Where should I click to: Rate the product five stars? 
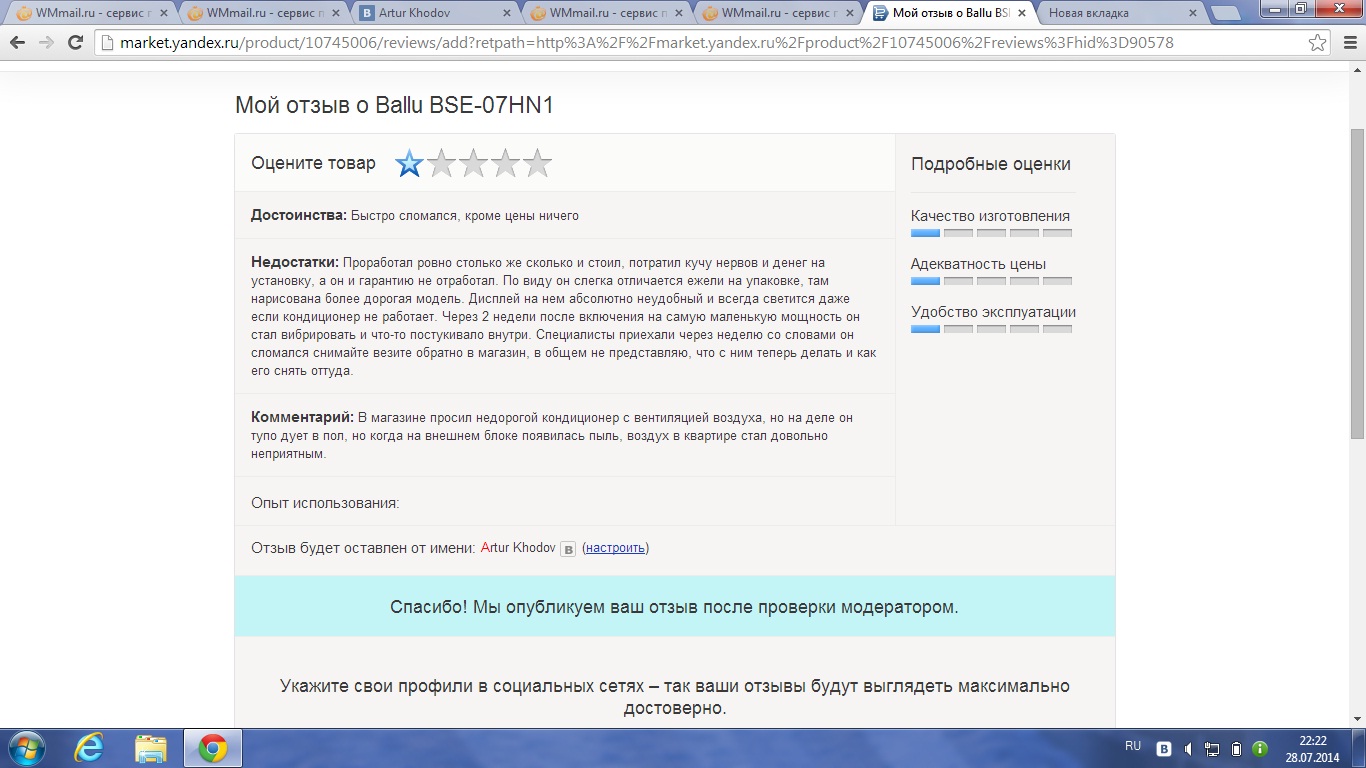coord(537,163)
